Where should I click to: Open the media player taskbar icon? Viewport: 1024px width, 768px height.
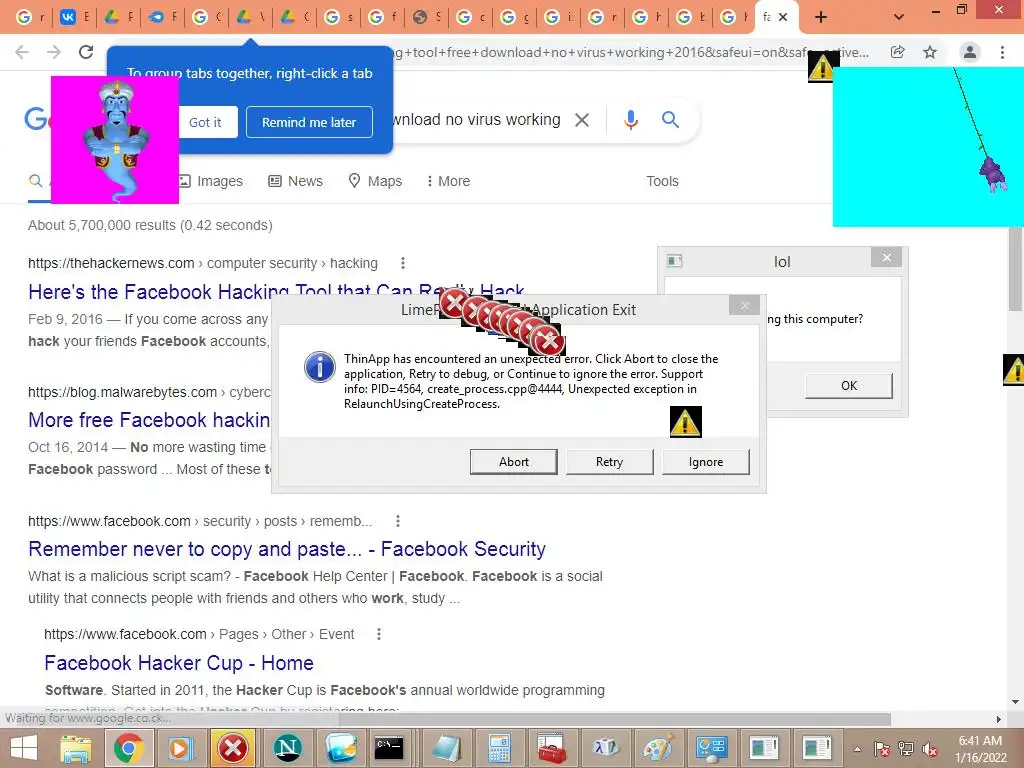click(181, 748)
